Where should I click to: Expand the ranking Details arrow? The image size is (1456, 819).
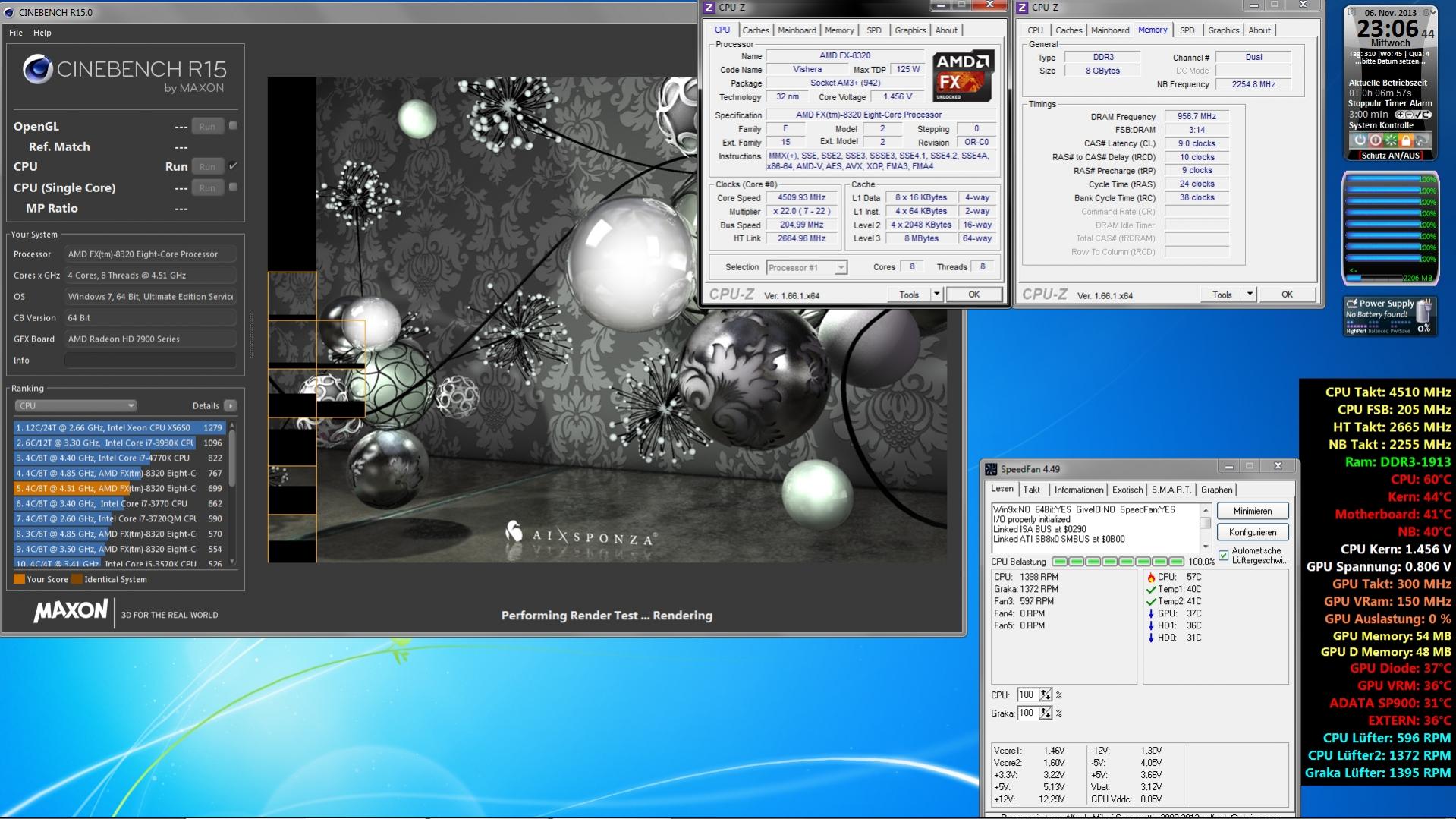231,406
